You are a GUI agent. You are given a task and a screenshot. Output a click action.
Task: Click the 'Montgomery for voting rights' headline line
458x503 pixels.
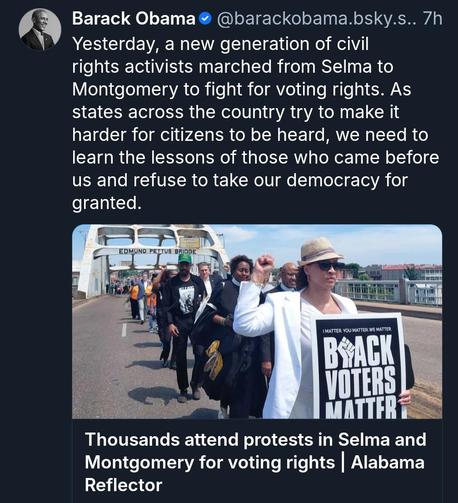[x=210, y=463]
